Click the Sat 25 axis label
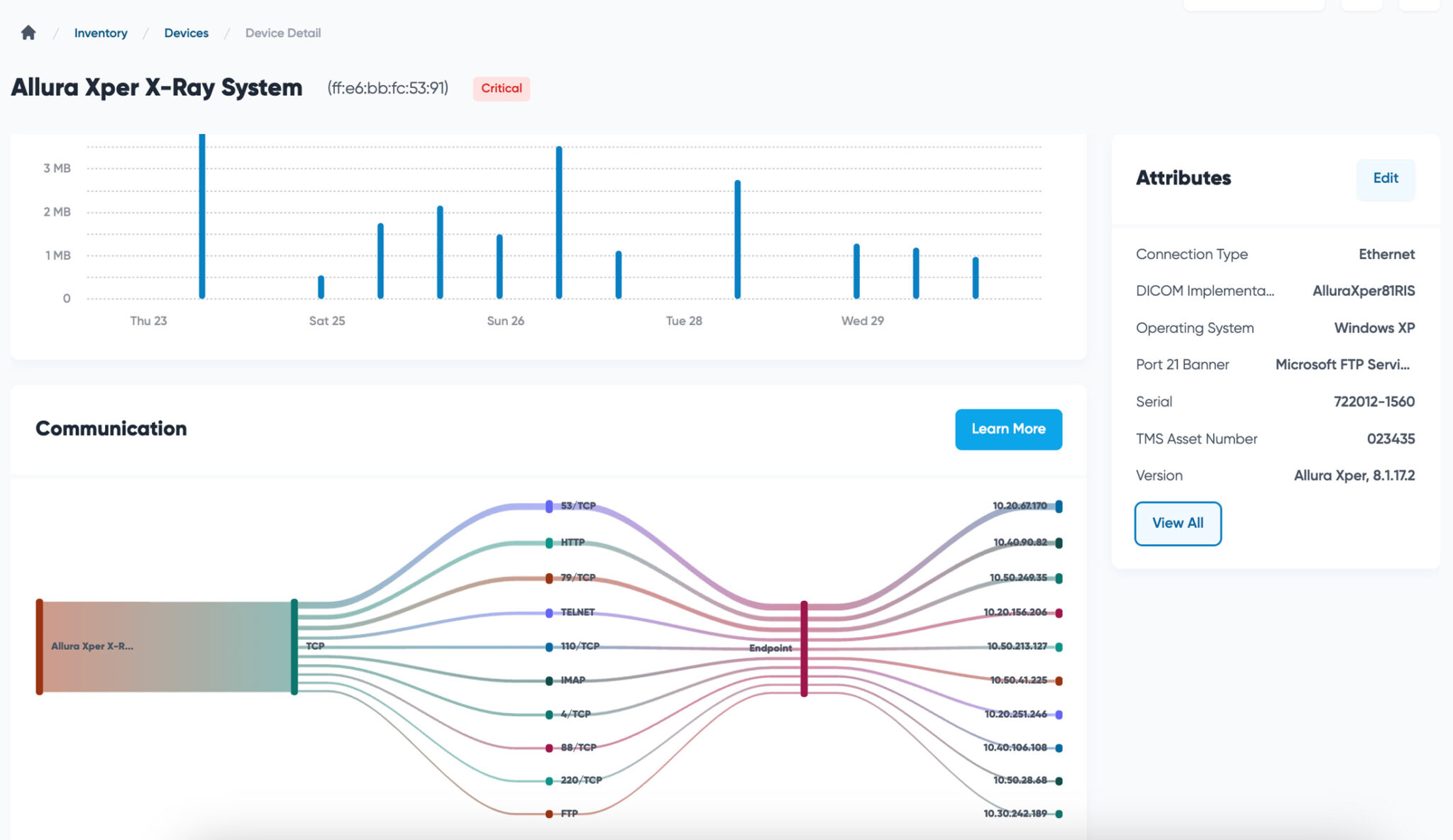Viewport: 1453px width, 840px height. pos(327,321)
